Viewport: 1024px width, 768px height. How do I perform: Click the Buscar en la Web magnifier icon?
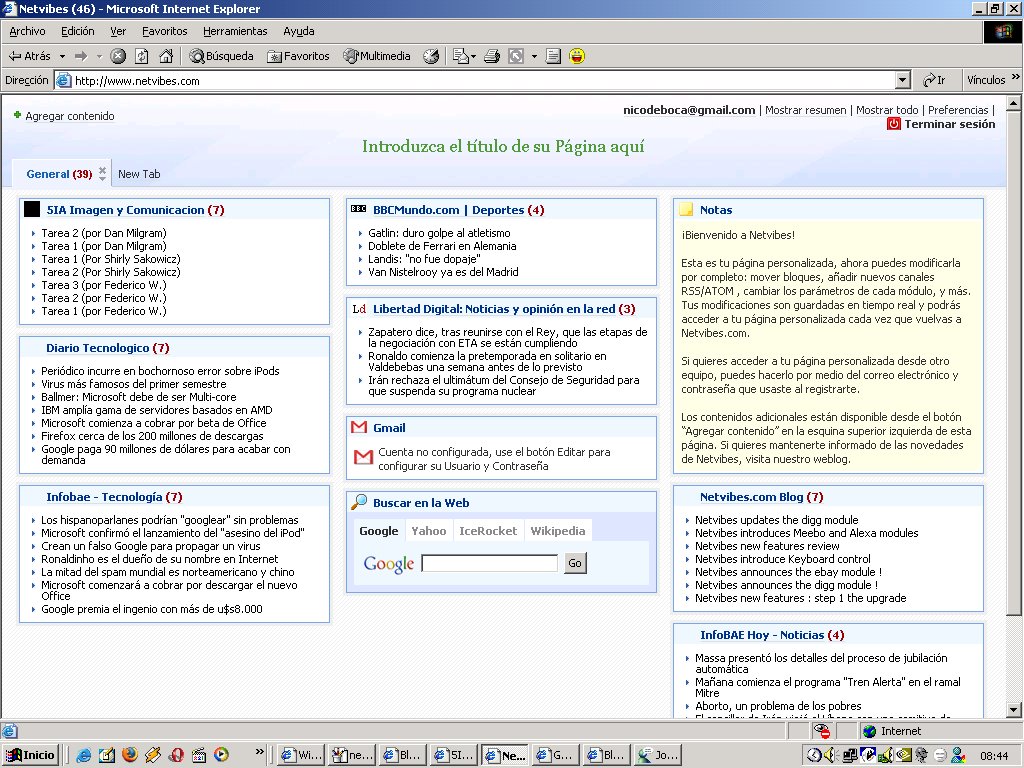pos(359,502)
